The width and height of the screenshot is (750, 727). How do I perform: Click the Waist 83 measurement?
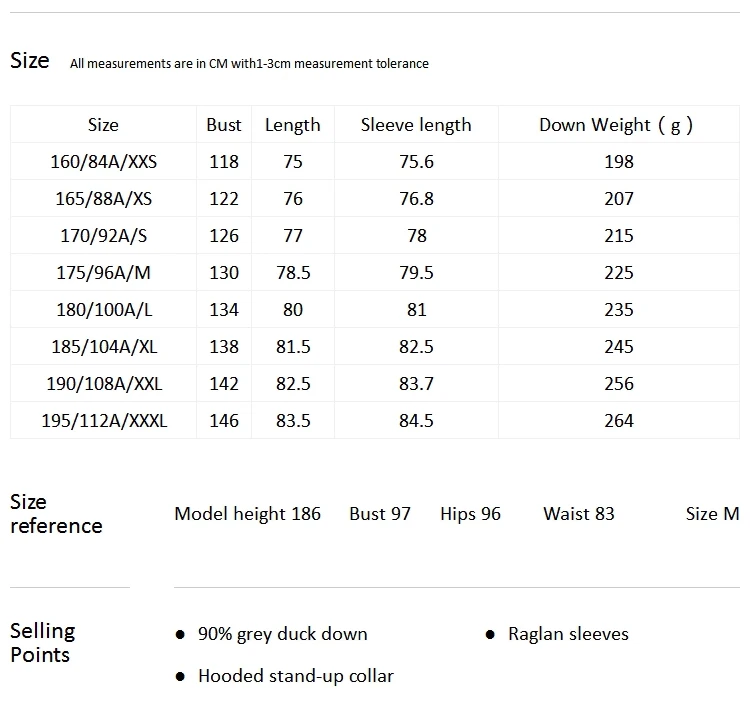[x=579, y=514]
